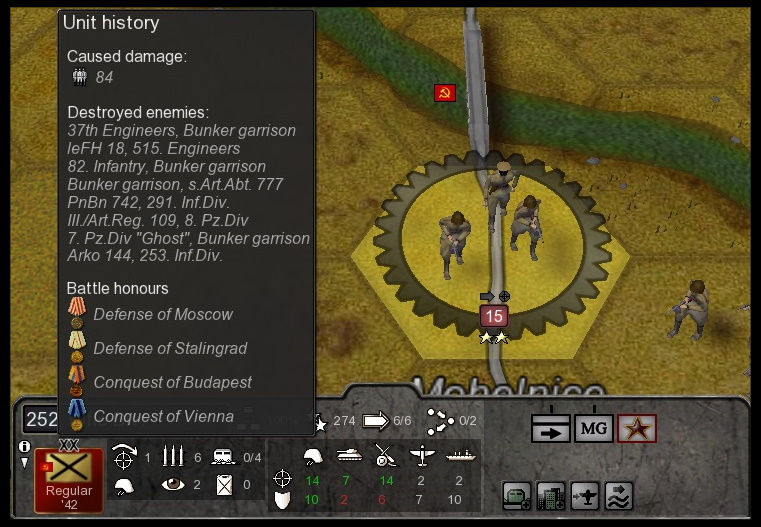
Task: Click the attack crosshair row icon
Action: click(282, 479)
